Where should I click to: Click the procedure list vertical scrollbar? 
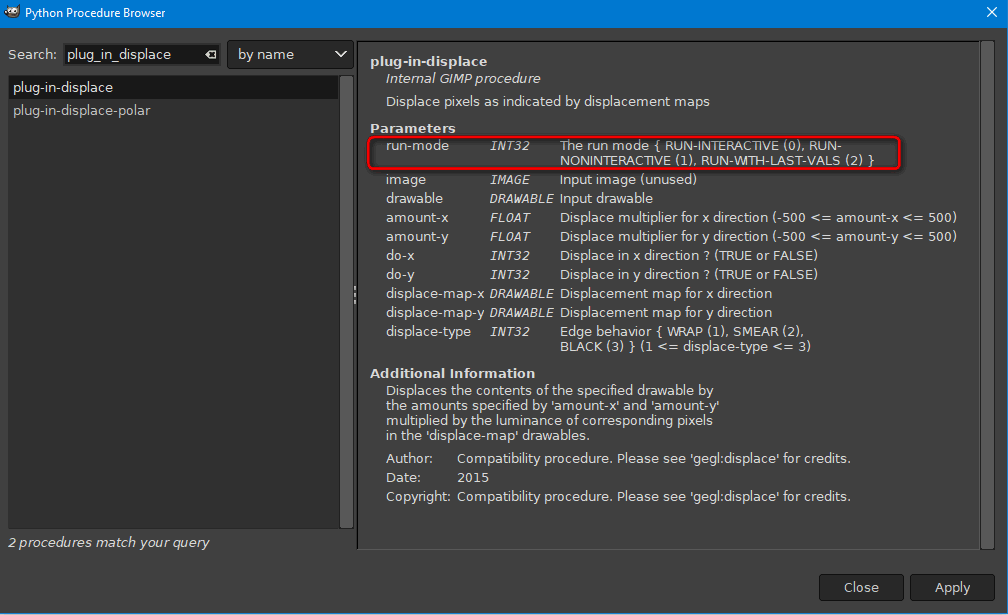(346, 301)
